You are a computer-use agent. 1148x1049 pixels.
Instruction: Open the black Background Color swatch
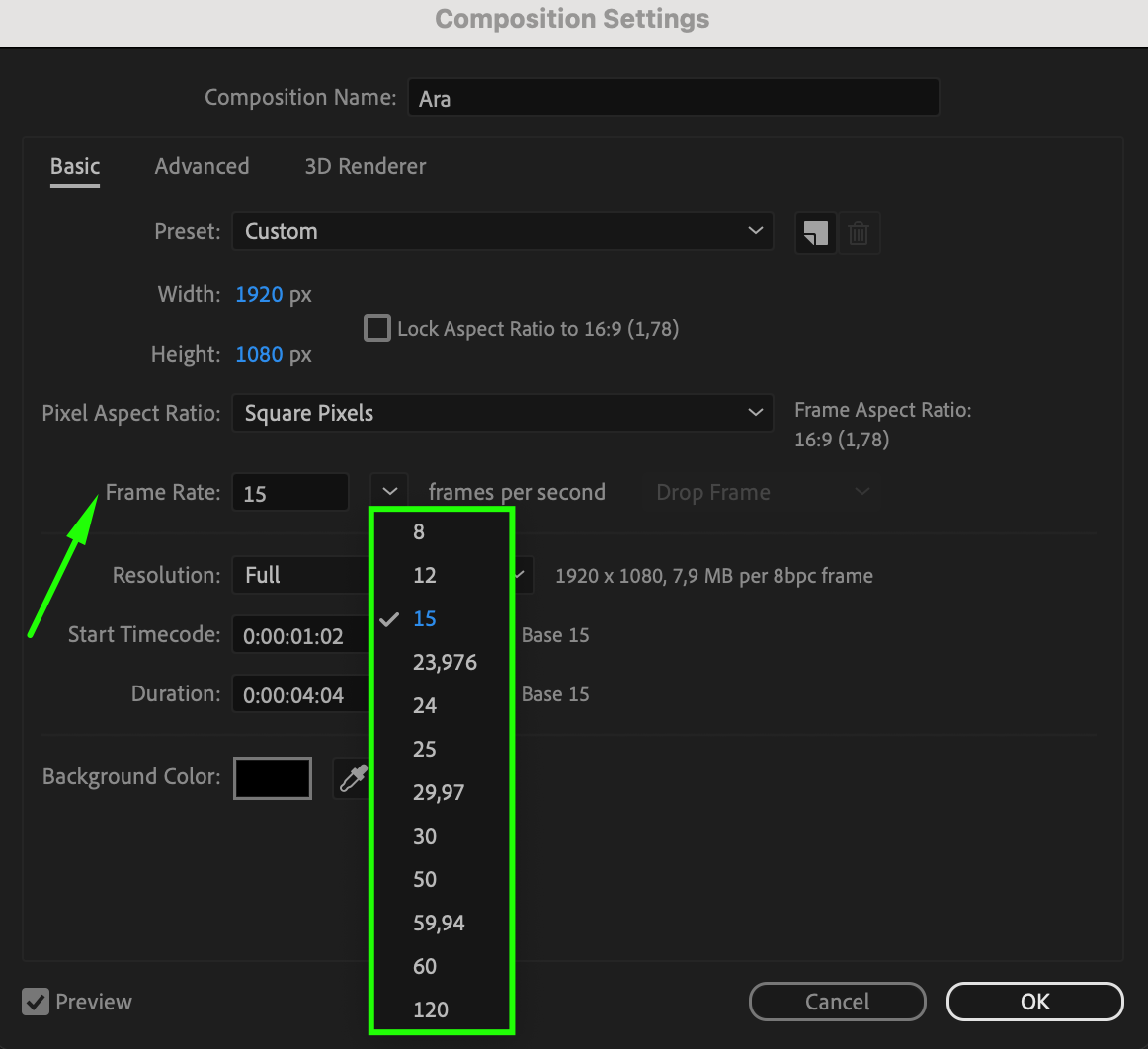click(x=273, y=778)
